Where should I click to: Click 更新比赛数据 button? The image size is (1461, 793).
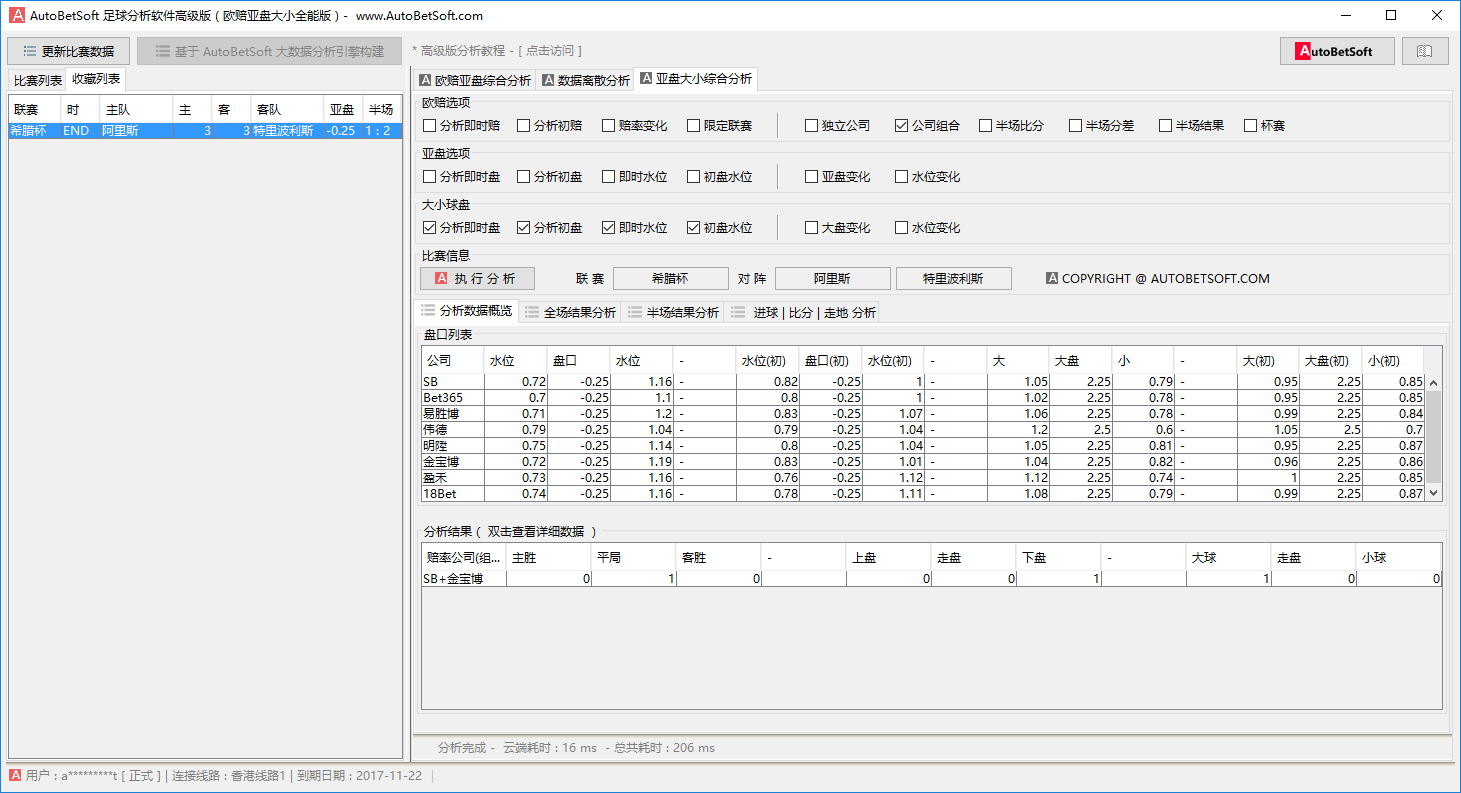click(69, 51)
